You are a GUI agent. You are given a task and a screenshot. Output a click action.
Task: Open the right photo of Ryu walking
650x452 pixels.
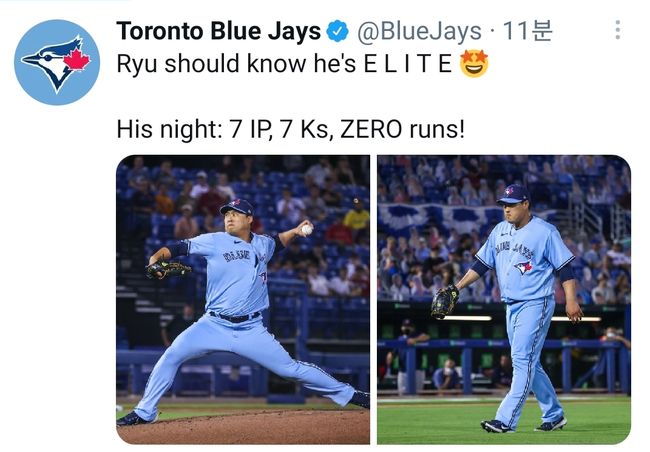pyautogui.click(x=504, y=299)
